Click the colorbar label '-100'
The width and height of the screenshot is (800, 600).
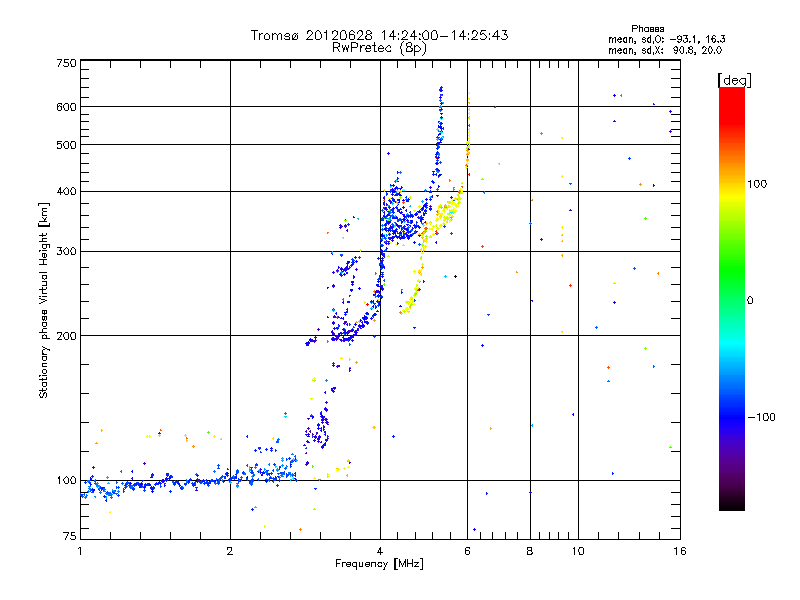coord(761,417)
